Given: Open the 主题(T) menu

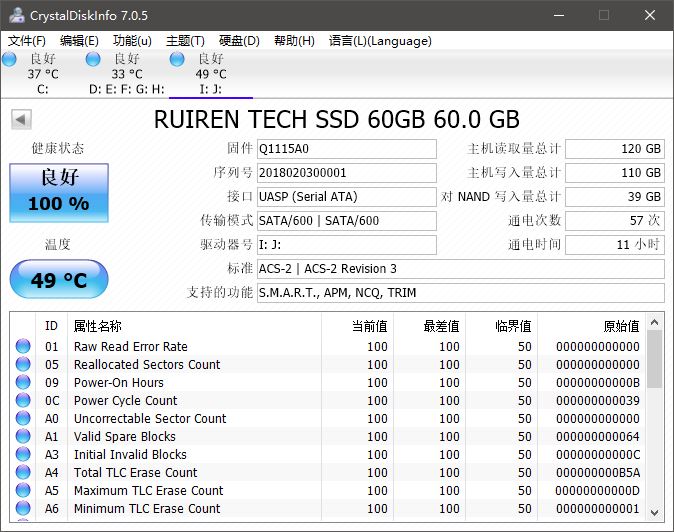Looking at the screenshot, I should click(185, 41).
